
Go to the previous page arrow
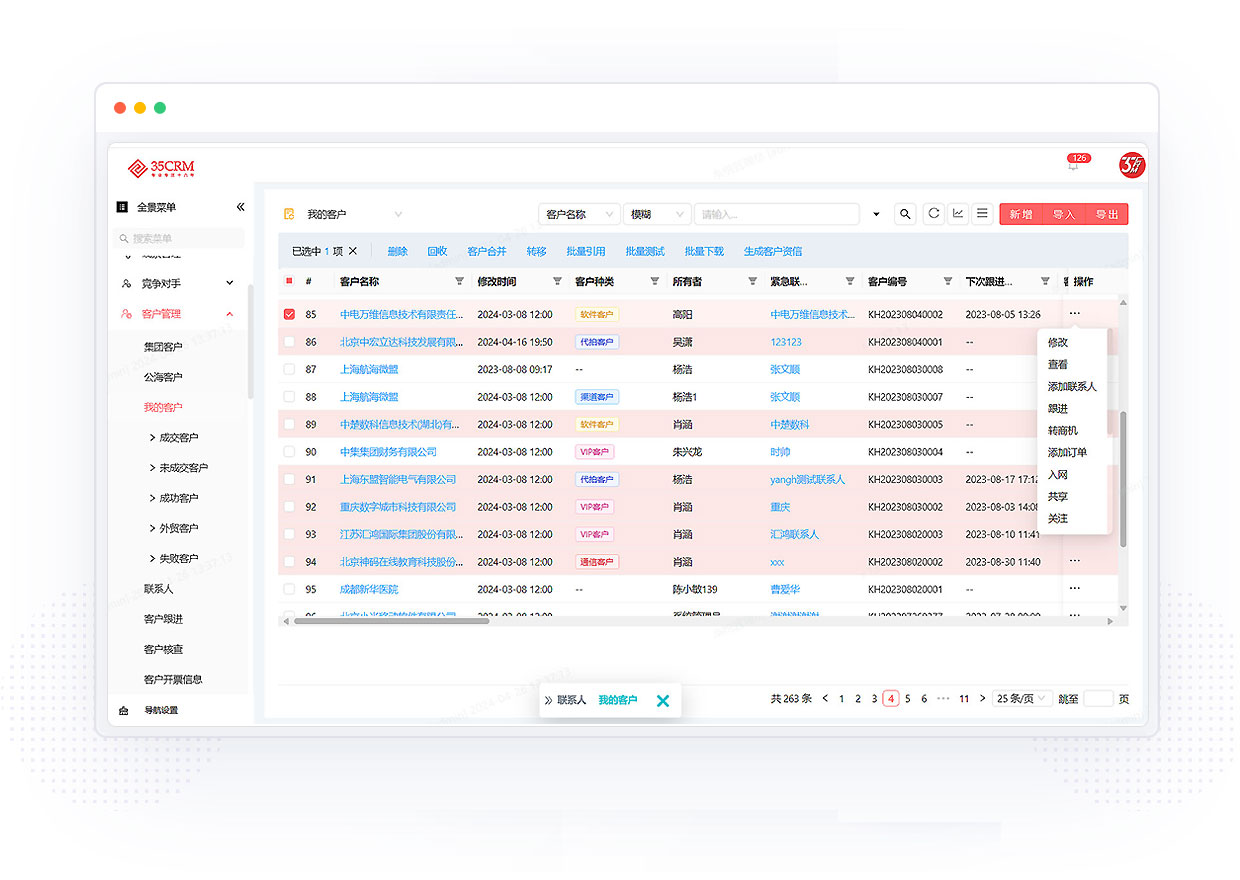click(825, 699)
